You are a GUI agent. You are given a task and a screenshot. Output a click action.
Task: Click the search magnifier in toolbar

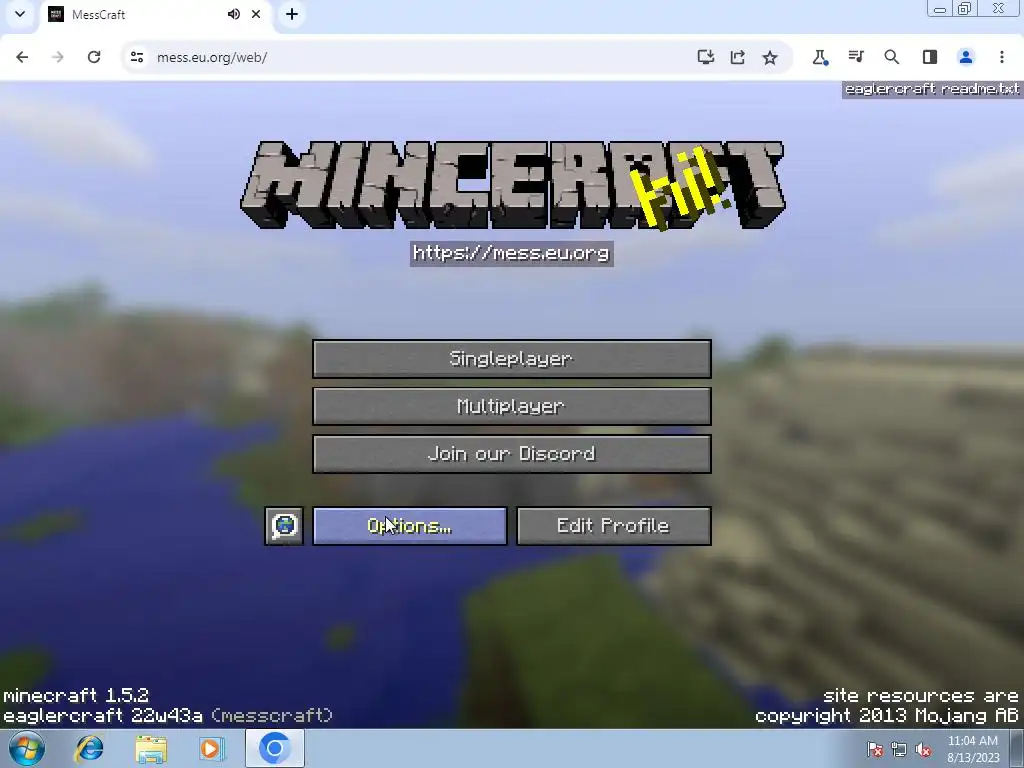(891, 57)
